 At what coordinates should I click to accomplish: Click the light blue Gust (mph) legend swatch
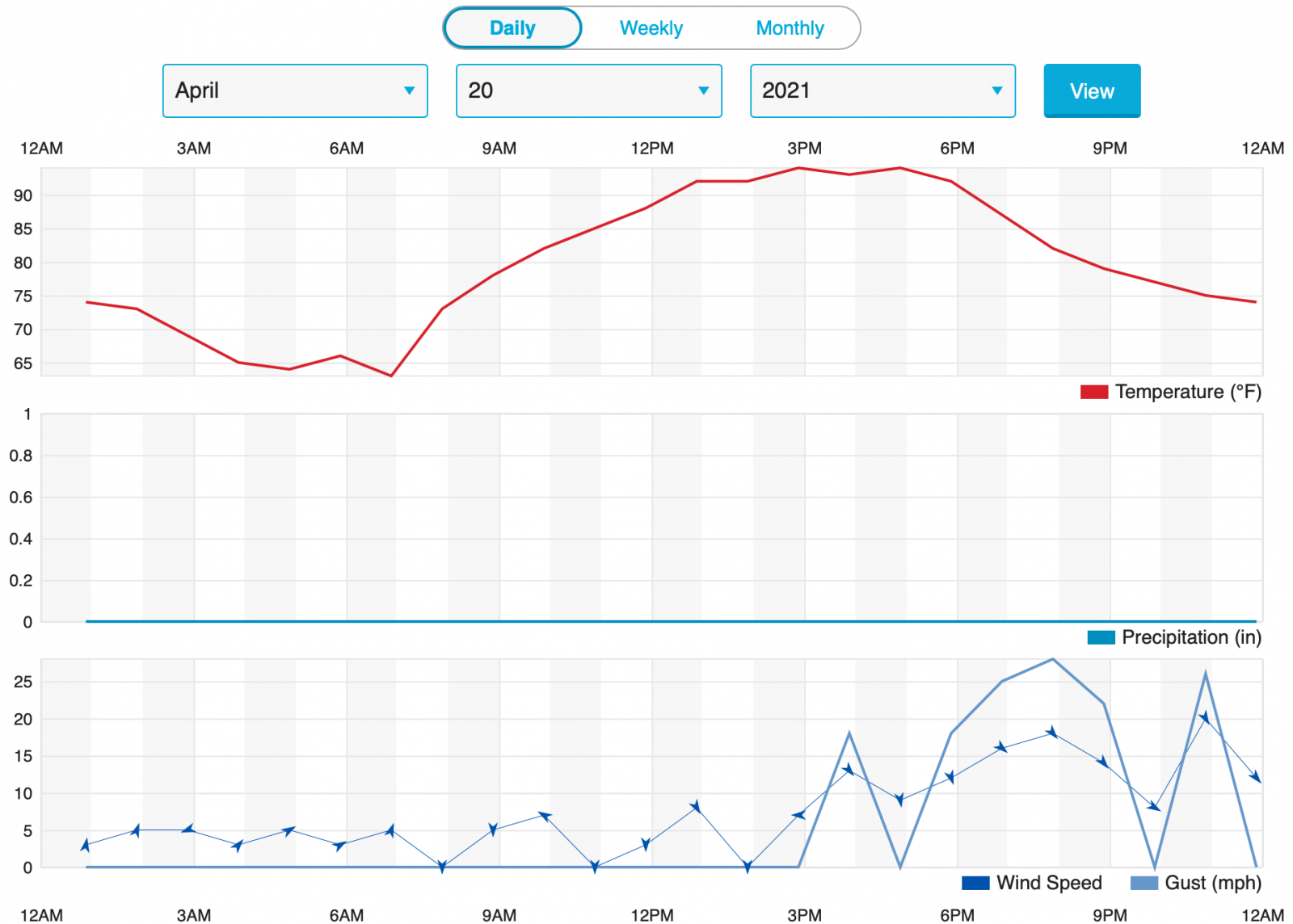click(1143, 883)
